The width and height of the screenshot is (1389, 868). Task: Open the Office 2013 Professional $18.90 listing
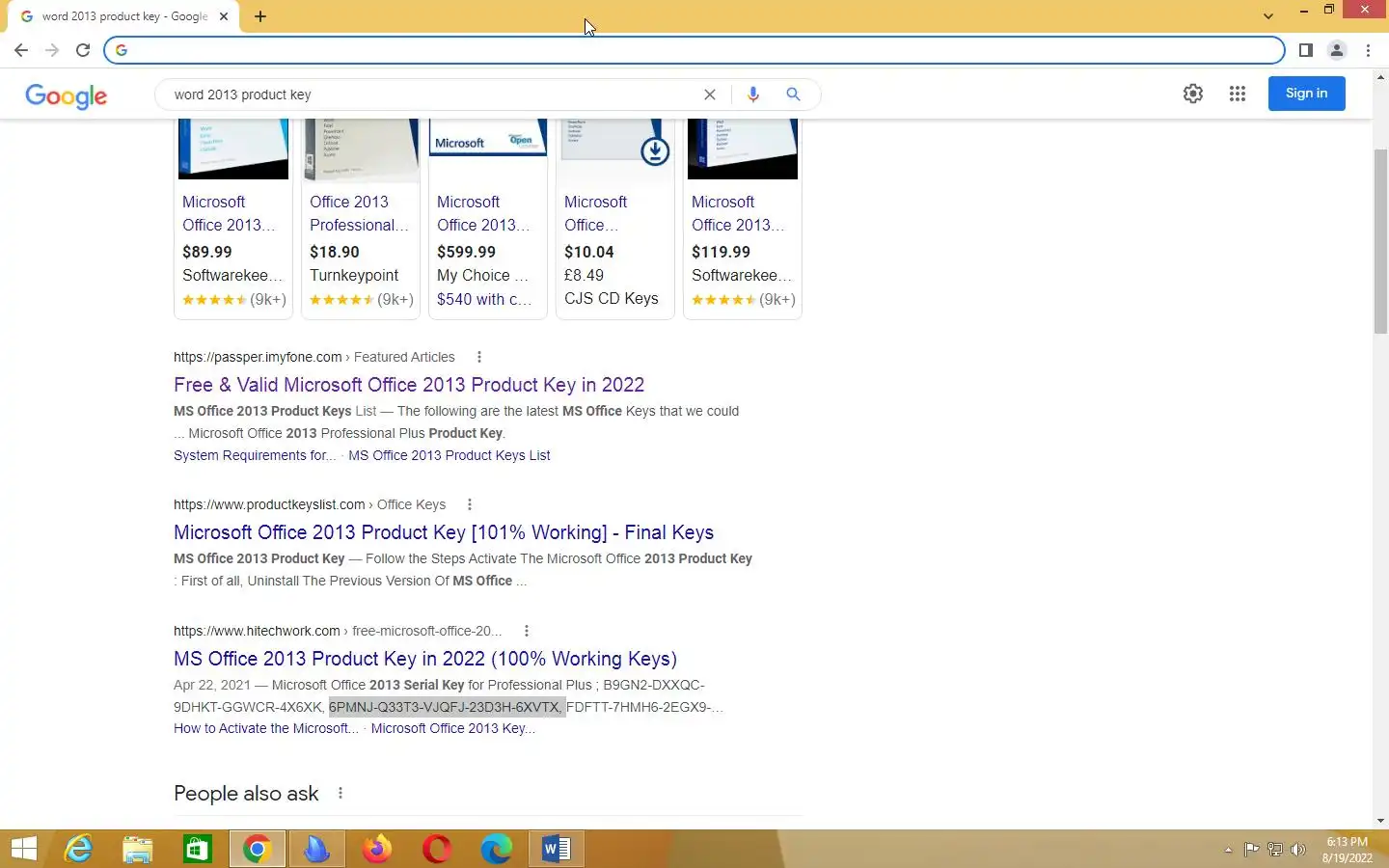click(x=359, y=213)
